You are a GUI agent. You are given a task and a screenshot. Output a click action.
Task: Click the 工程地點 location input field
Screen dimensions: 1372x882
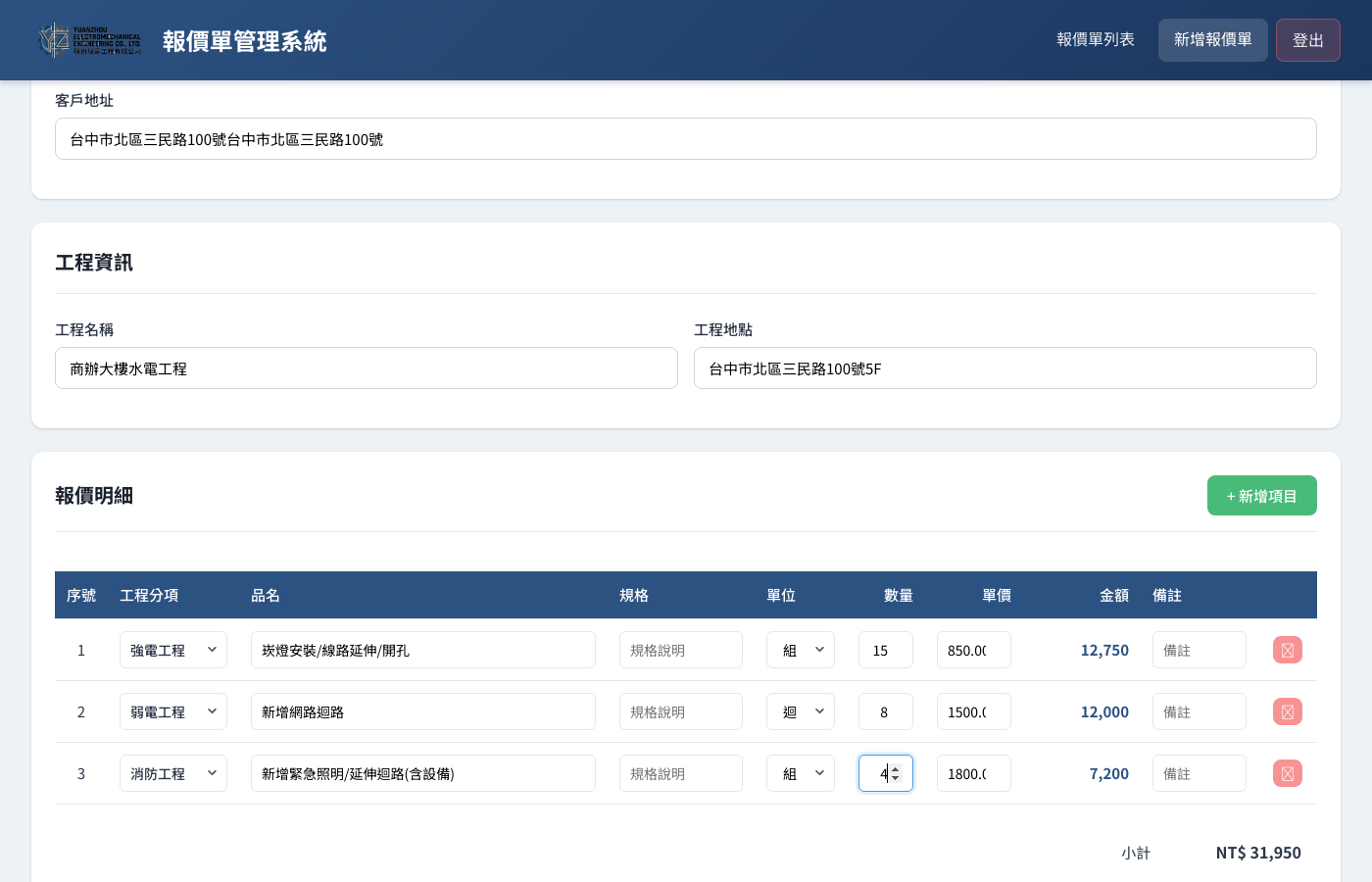(x=1004, y=367)
